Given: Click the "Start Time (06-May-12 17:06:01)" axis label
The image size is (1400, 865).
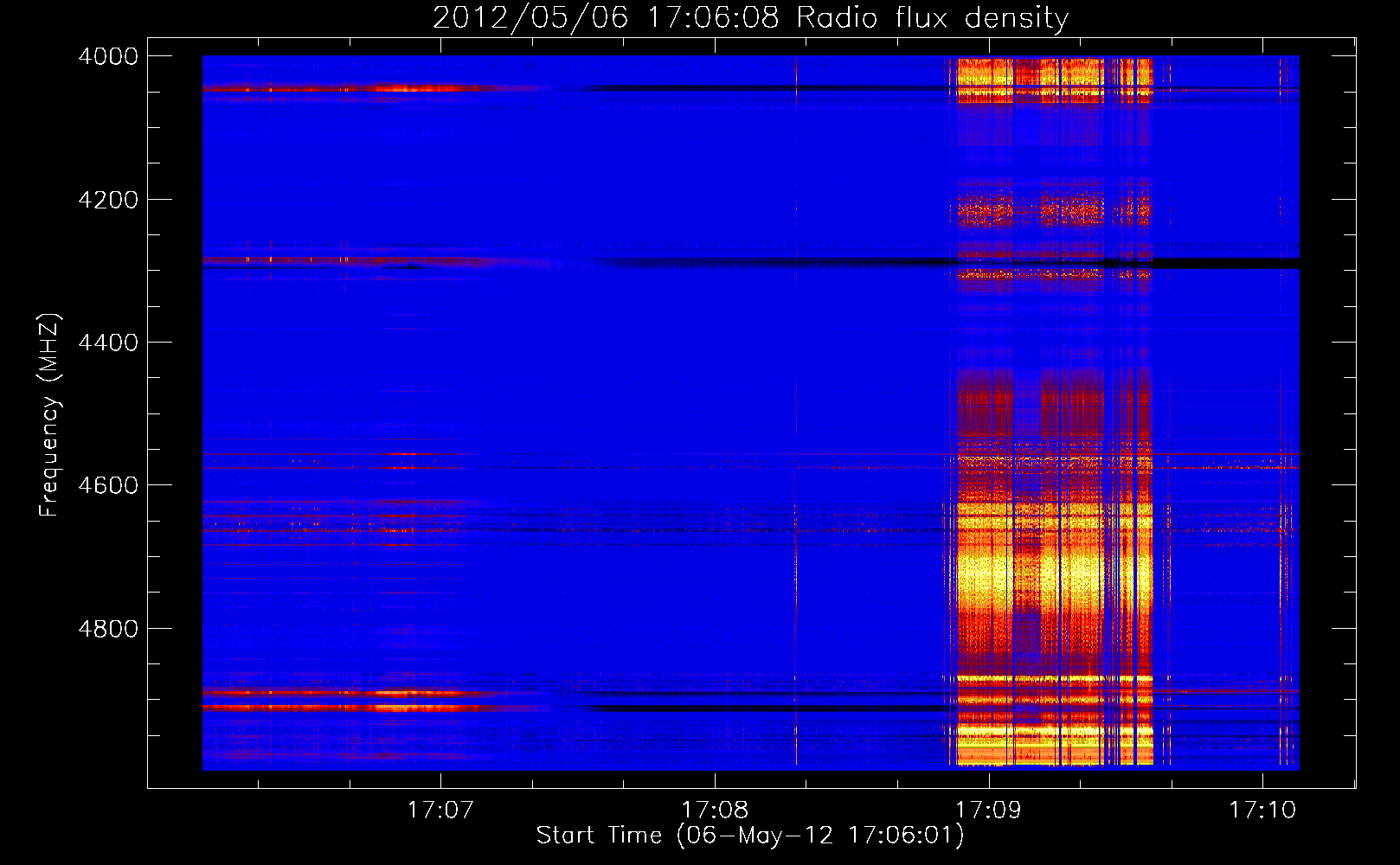Looking at the screenshot, I should [x=749, y=836].
